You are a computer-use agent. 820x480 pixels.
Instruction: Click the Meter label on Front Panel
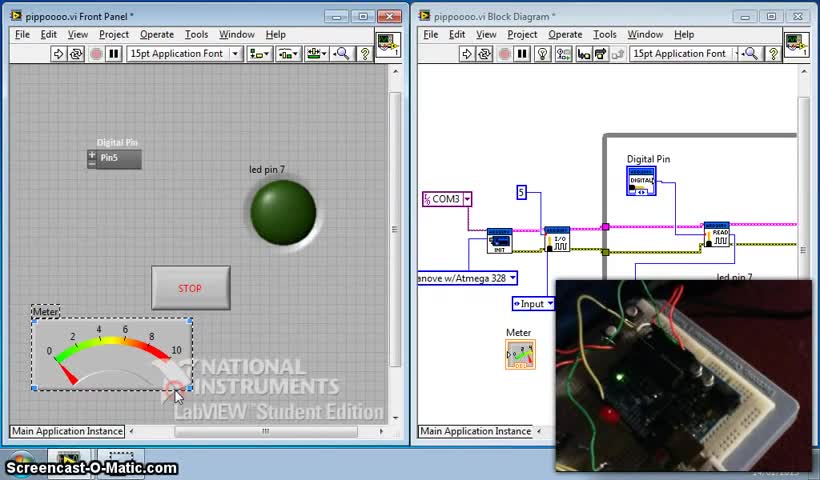(x=45, y=312)
